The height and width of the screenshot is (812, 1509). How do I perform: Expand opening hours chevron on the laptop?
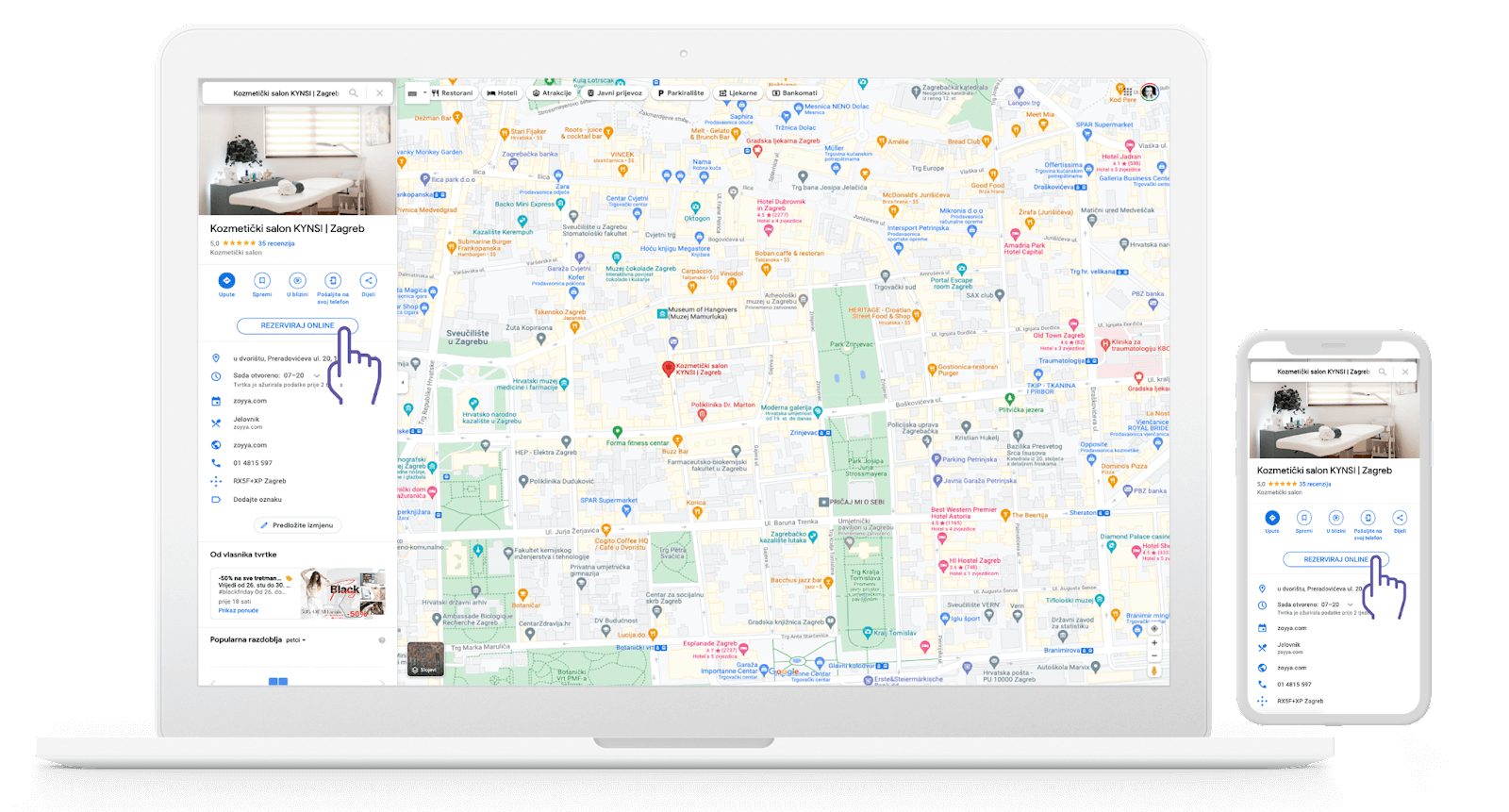pyautogui.click(x=317, y=375)
